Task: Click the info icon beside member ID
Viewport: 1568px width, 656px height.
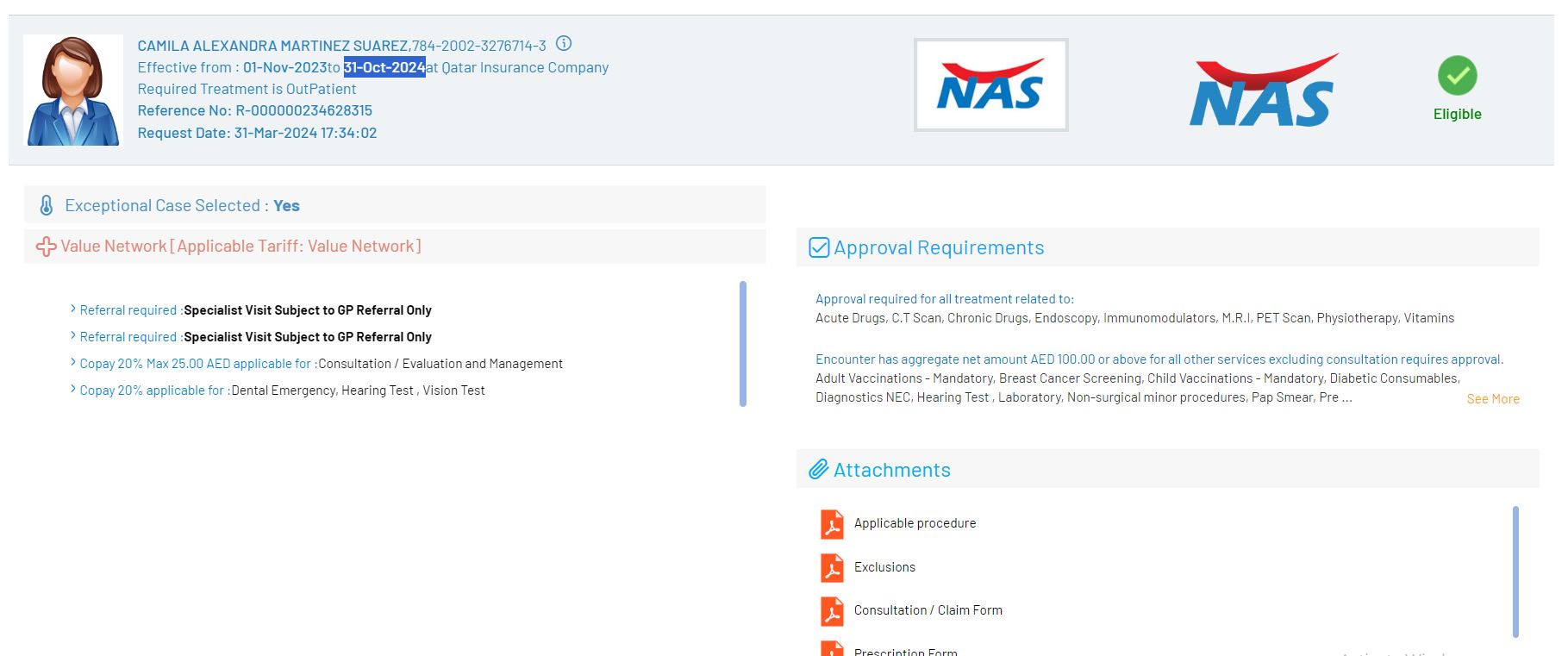Action: click(x=564, y=44)
